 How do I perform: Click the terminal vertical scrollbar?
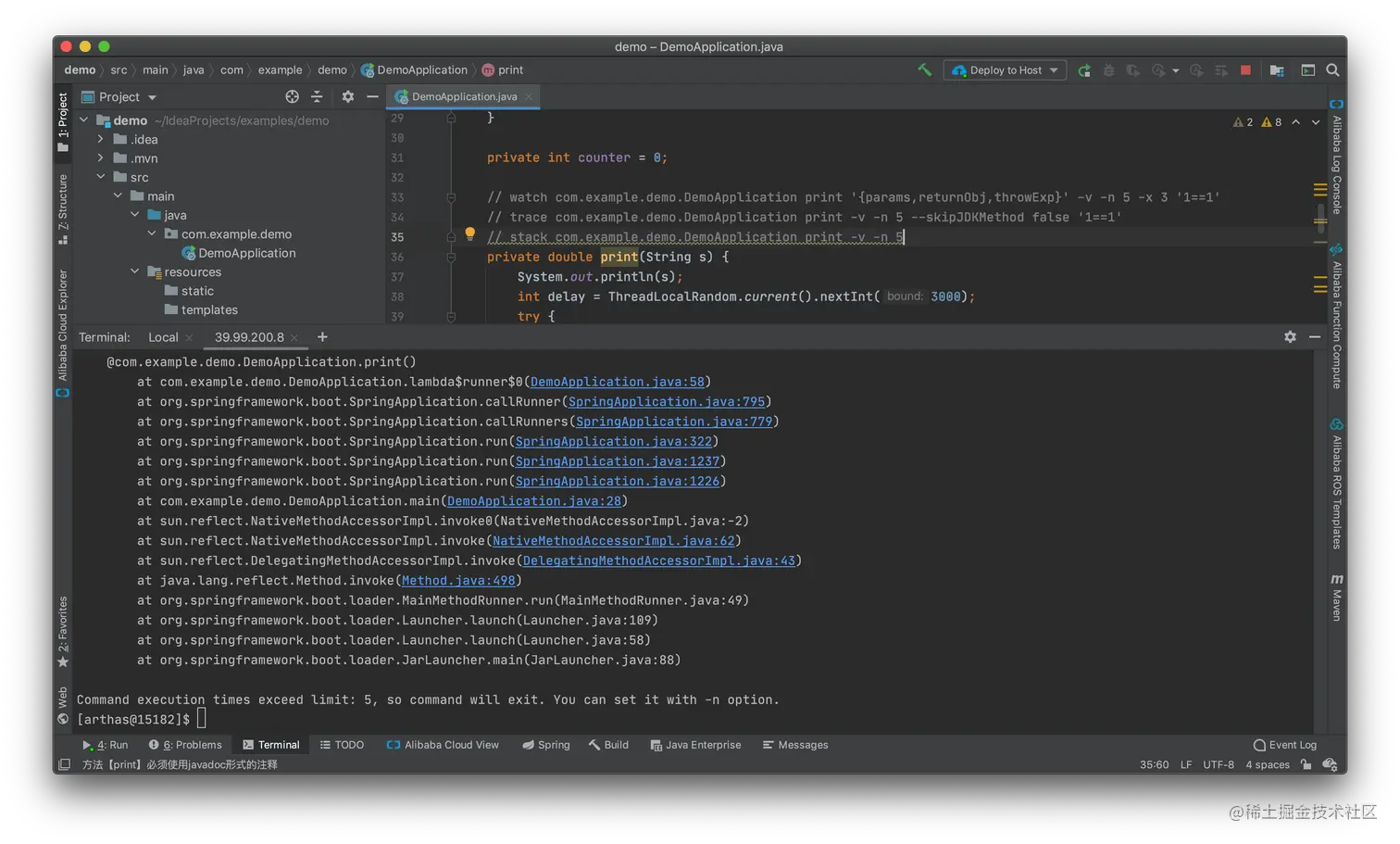tap(1319, 542)
